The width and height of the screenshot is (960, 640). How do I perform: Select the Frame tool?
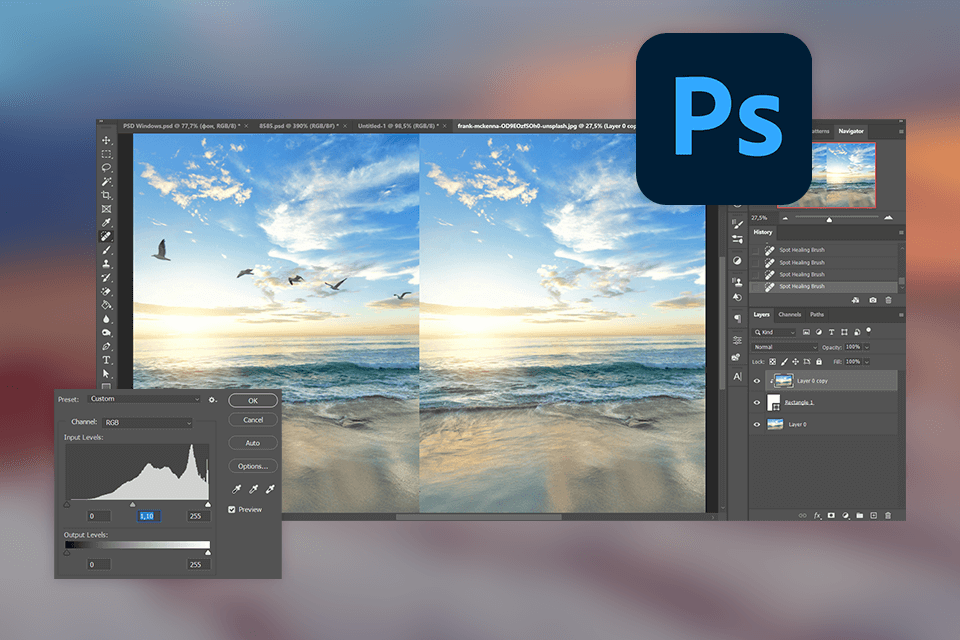[107, 209]
